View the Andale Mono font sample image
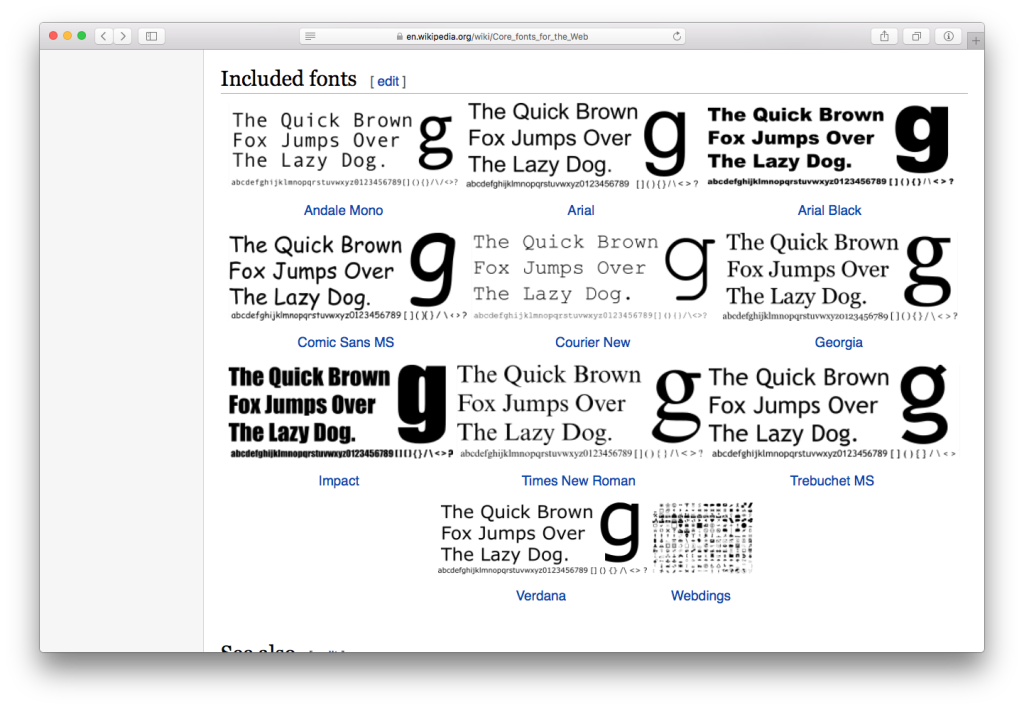This screenshot has height=709, width=1024. (x=343, y=149)
